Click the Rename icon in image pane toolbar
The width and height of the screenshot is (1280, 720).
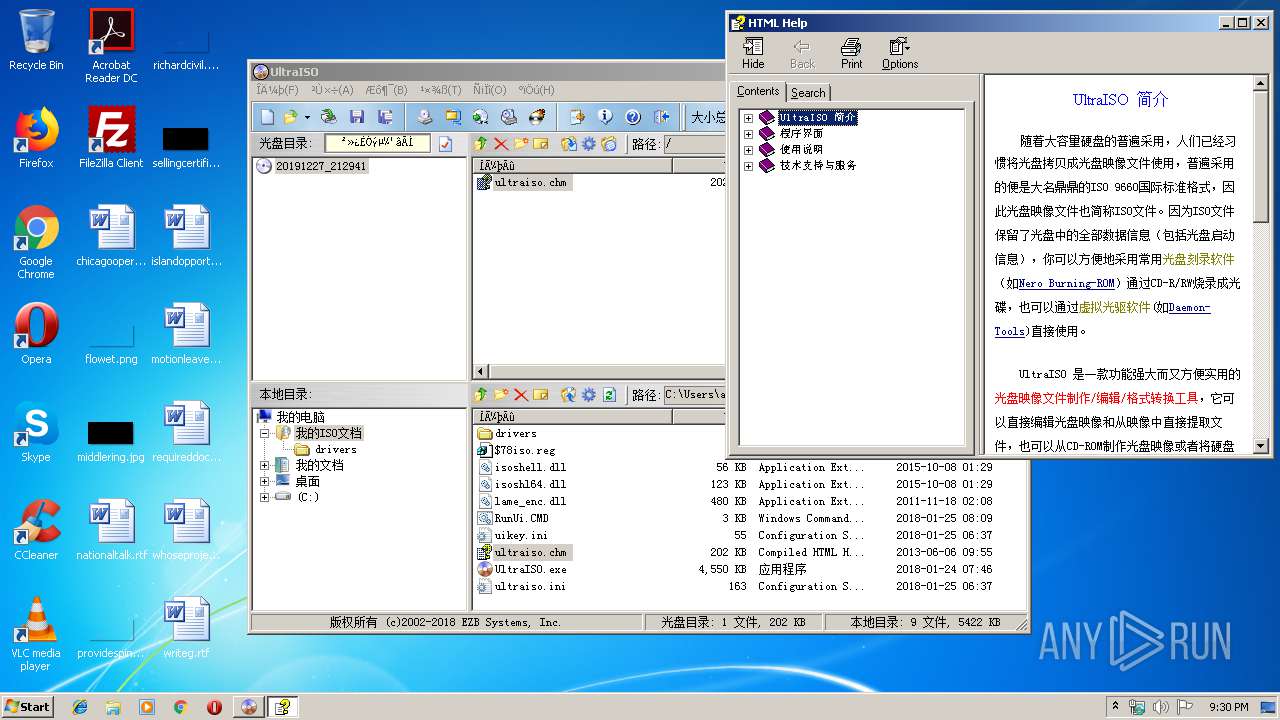click(540, 144)
